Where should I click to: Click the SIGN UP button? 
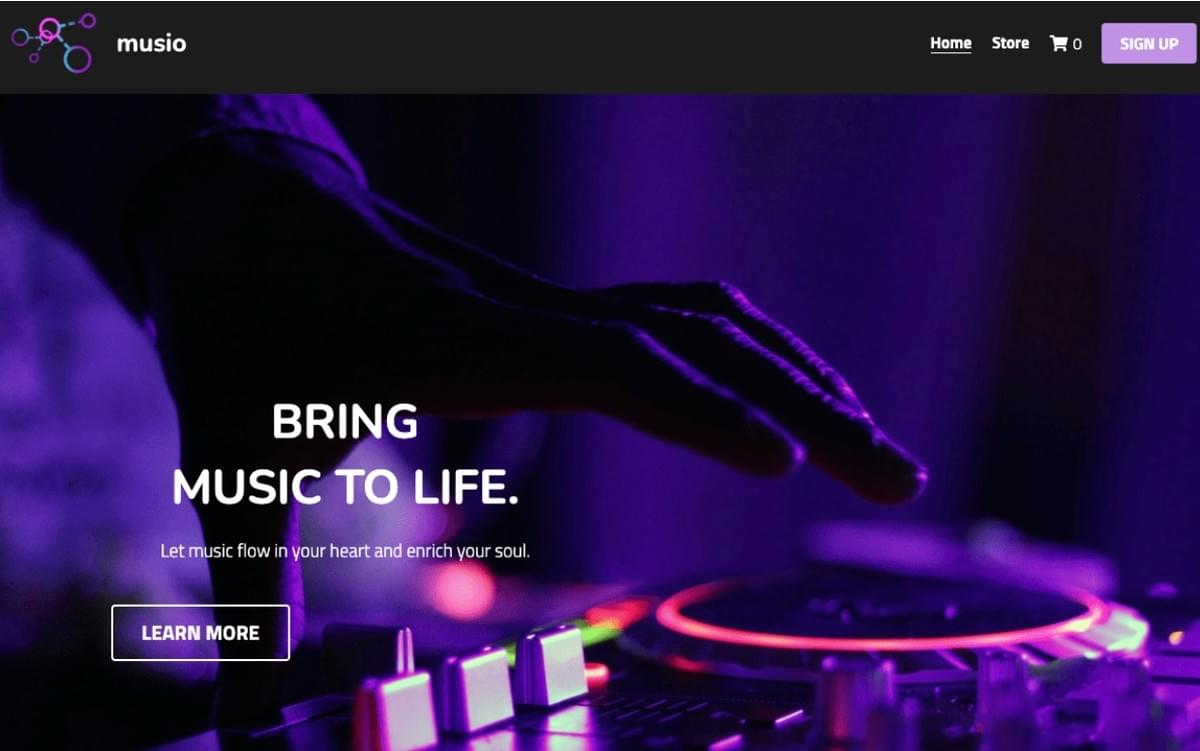tap(1149, 44)
